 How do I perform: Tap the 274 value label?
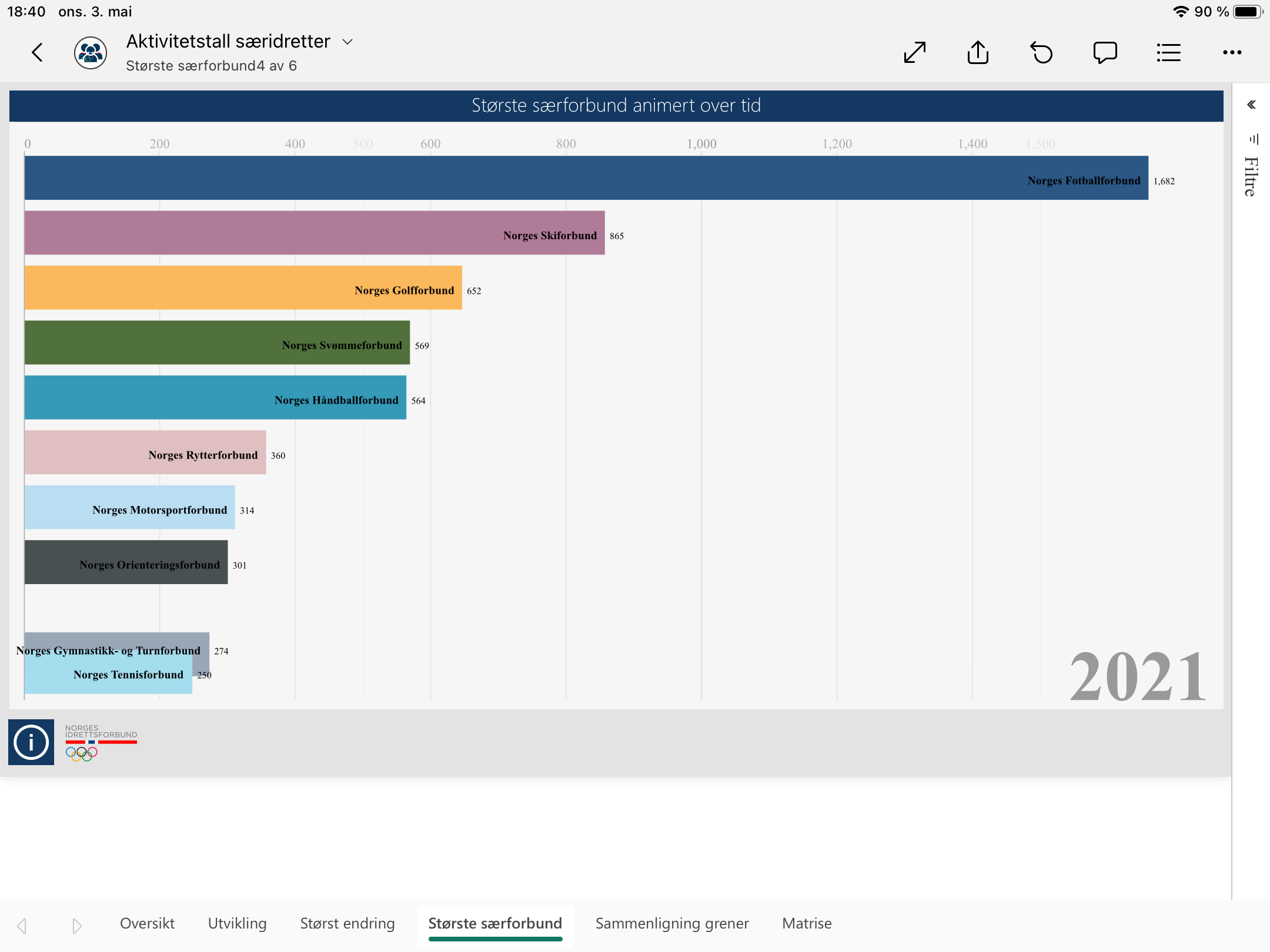pyautogui.click(x=221, y=651)
